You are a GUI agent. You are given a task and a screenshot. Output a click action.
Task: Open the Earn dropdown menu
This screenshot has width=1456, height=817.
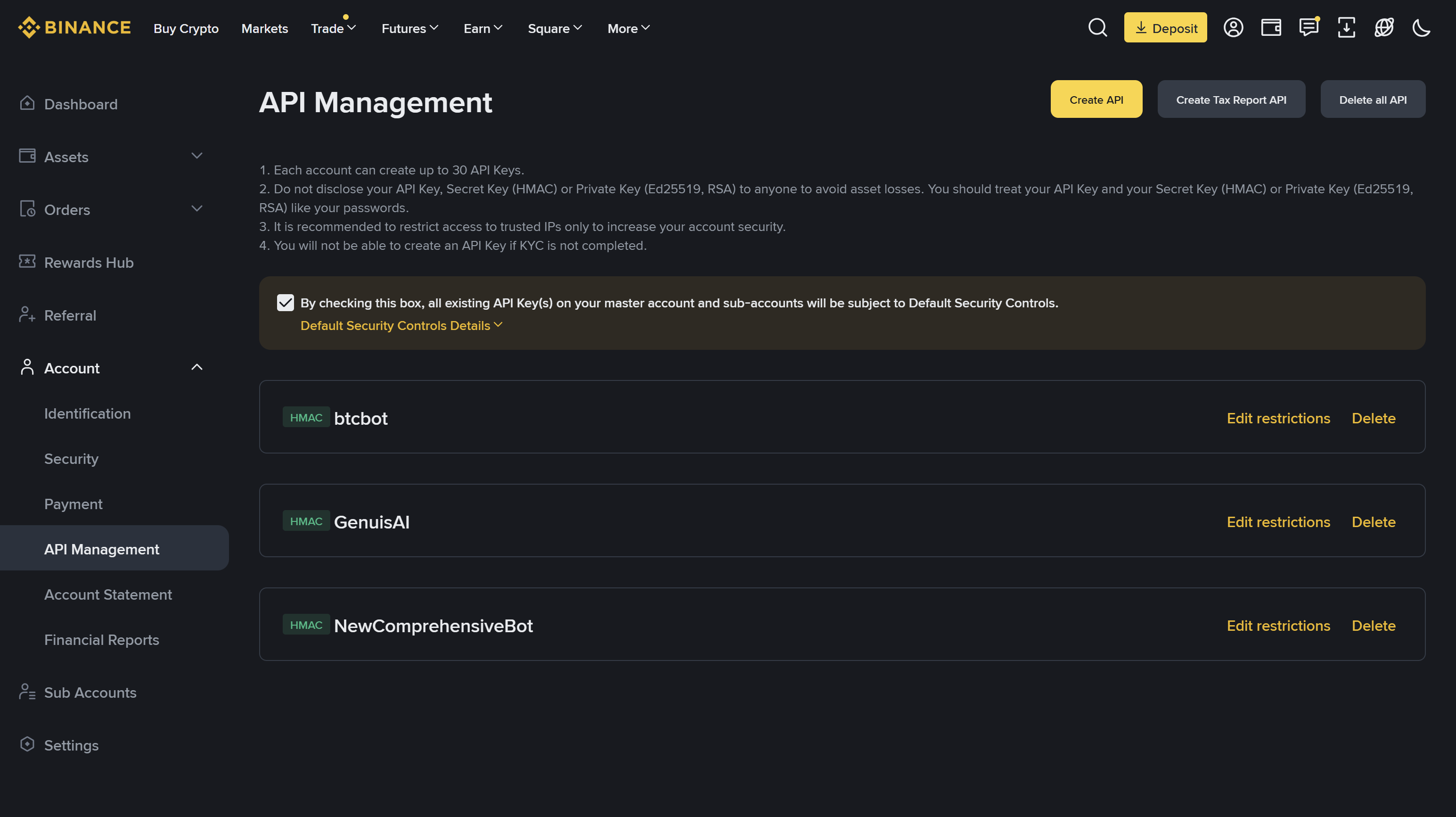(483, 28)
